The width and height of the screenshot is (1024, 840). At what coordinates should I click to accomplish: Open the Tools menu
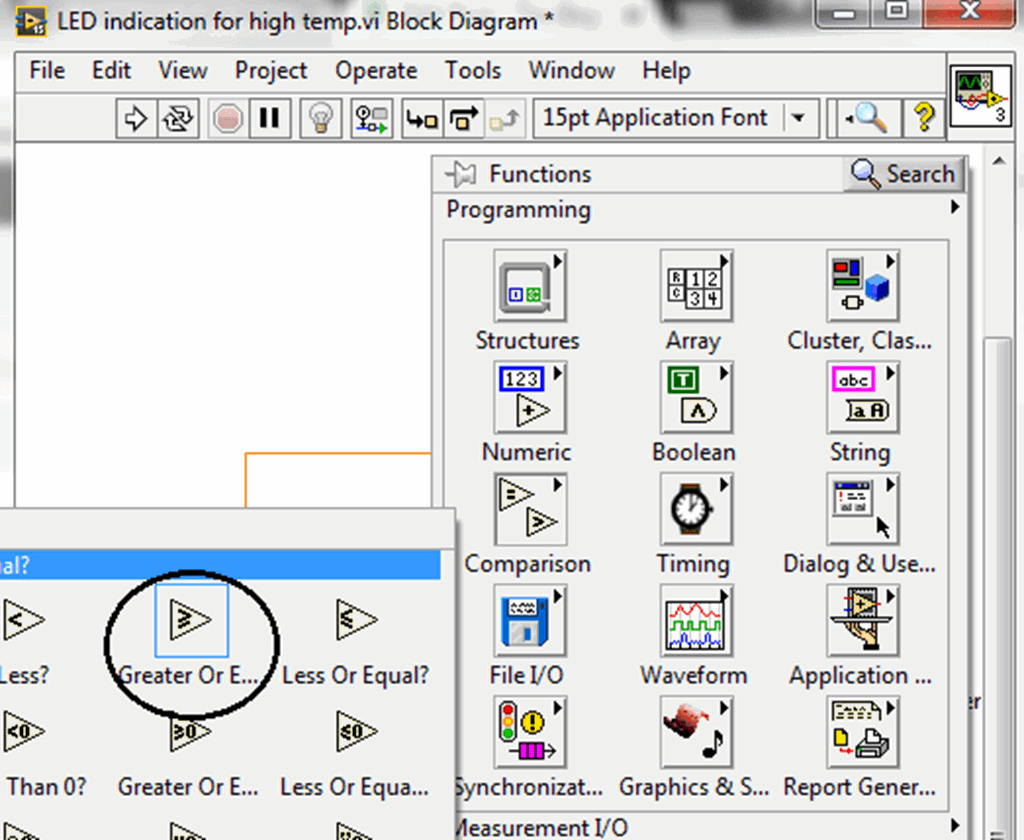click(x=472, y=70)
